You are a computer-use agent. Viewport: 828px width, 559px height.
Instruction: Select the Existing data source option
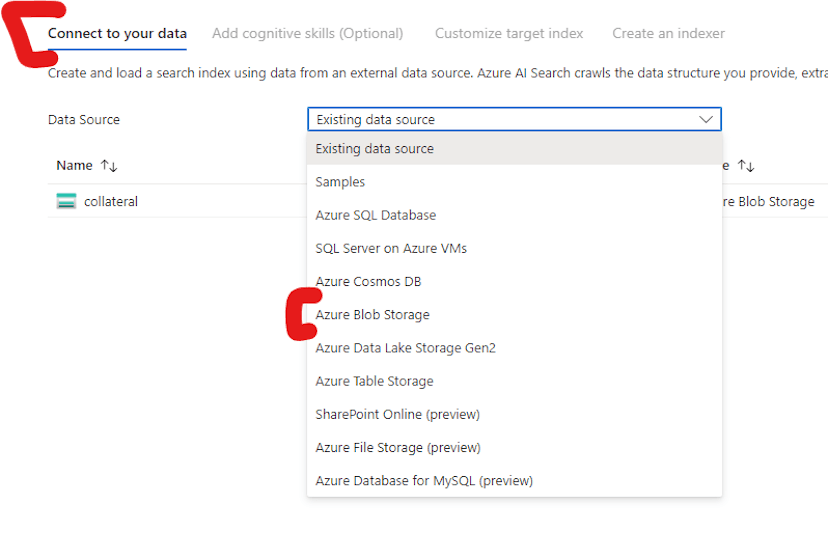click(x=374, y=149)
